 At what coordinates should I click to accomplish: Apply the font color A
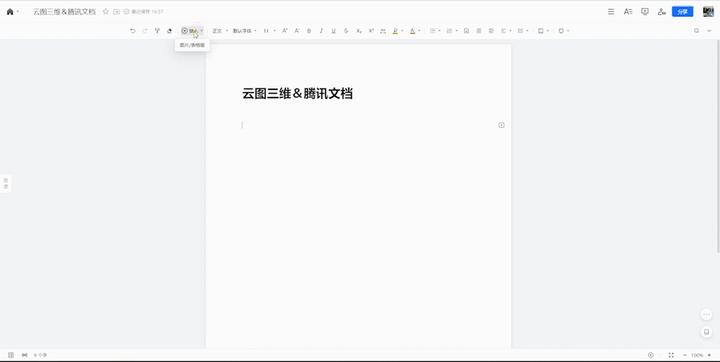(412, 31)
